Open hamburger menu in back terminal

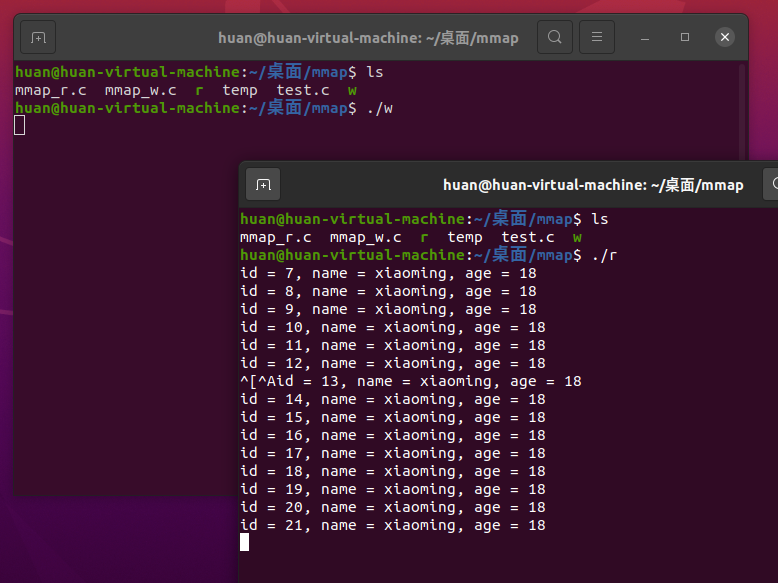597,37
